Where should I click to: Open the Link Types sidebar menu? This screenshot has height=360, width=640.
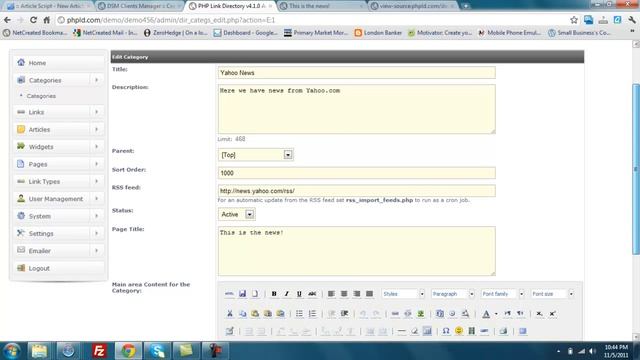(59, 182)
